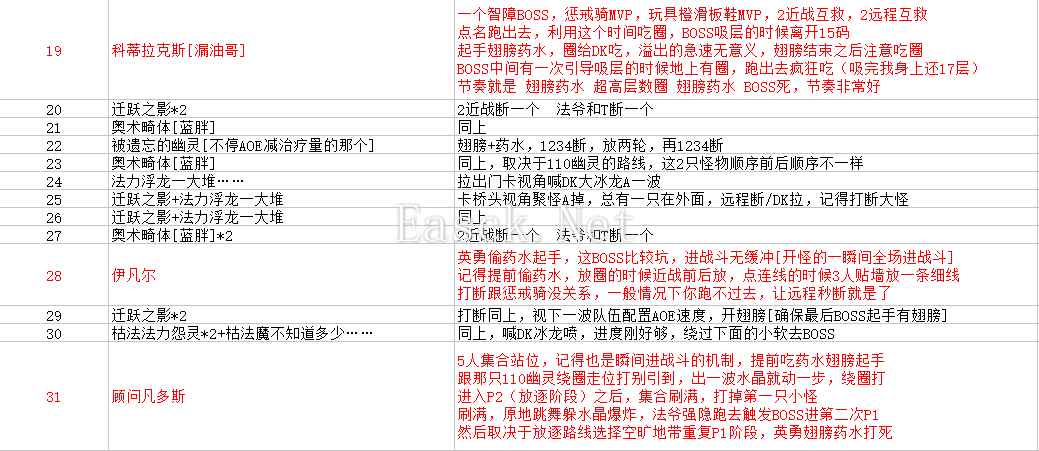Click the line starting "5人集合站位，记得也是瞬间"
Screen dimensions: 1039x451
point(671,361)
